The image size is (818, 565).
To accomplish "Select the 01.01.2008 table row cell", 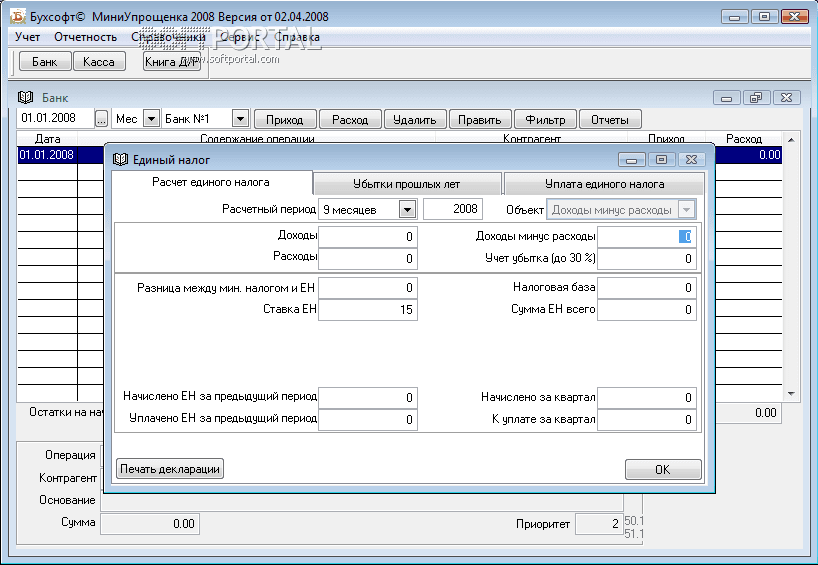I will (47, 155).
